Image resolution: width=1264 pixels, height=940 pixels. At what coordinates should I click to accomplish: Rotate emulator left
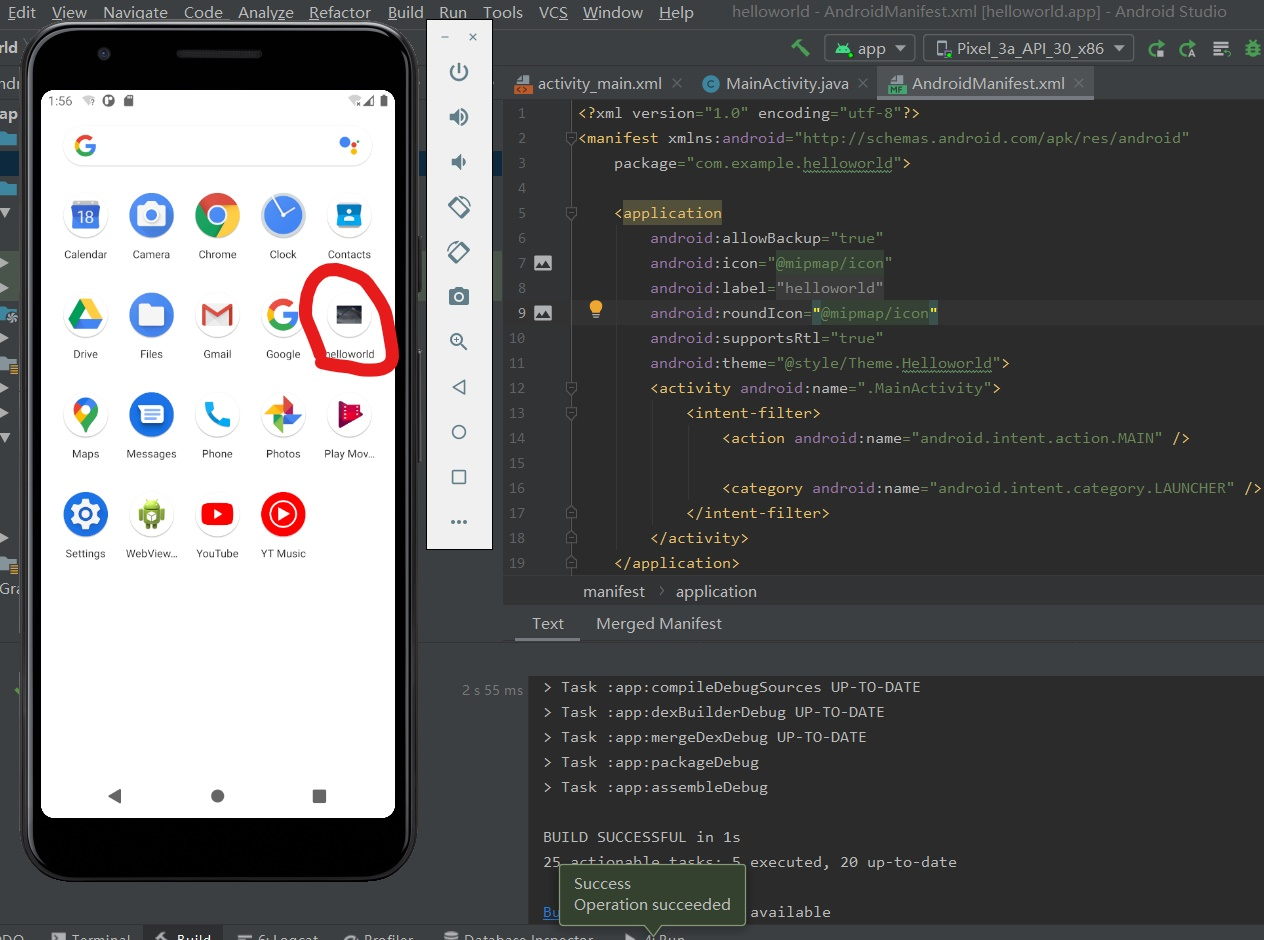[x=459, y=207]
